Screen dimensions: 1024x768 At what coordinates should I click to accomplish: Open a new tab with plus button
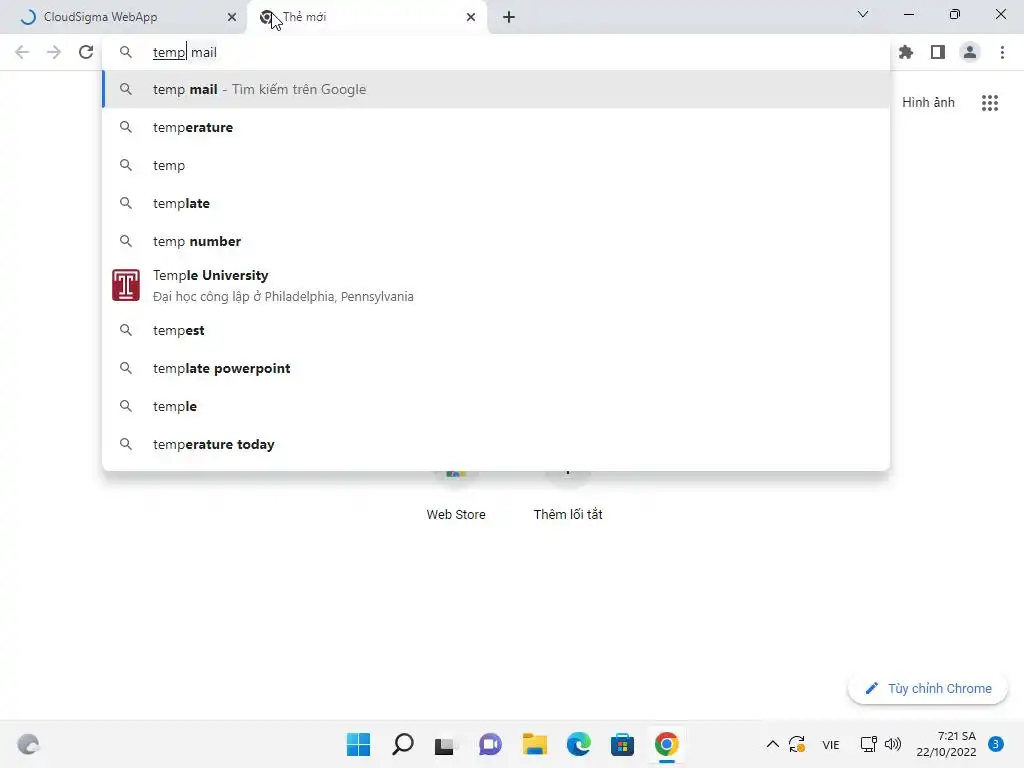pos(509,17)
